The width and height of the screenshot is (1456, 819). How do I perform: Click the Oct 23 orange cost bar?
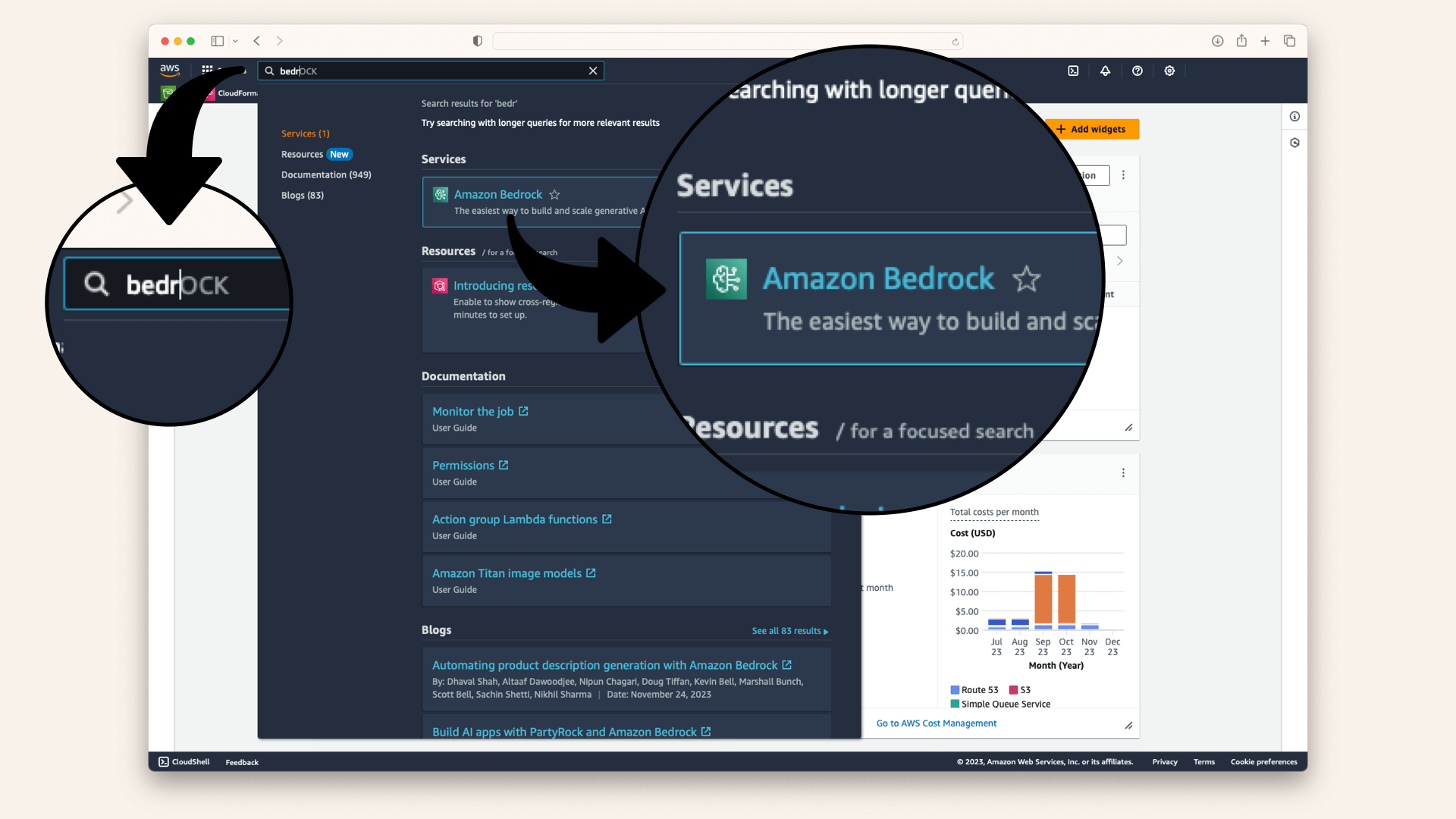click(x=1067, y=599)
